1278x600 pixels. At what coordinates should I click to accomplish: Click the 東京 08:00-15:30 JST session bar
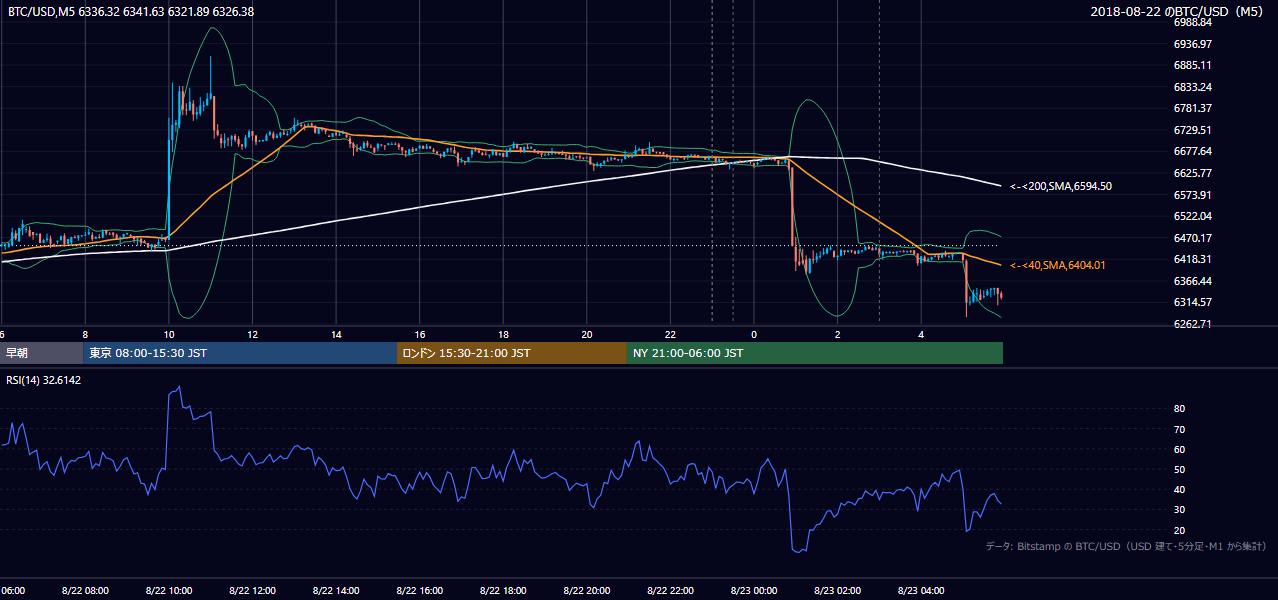(240, 353)
